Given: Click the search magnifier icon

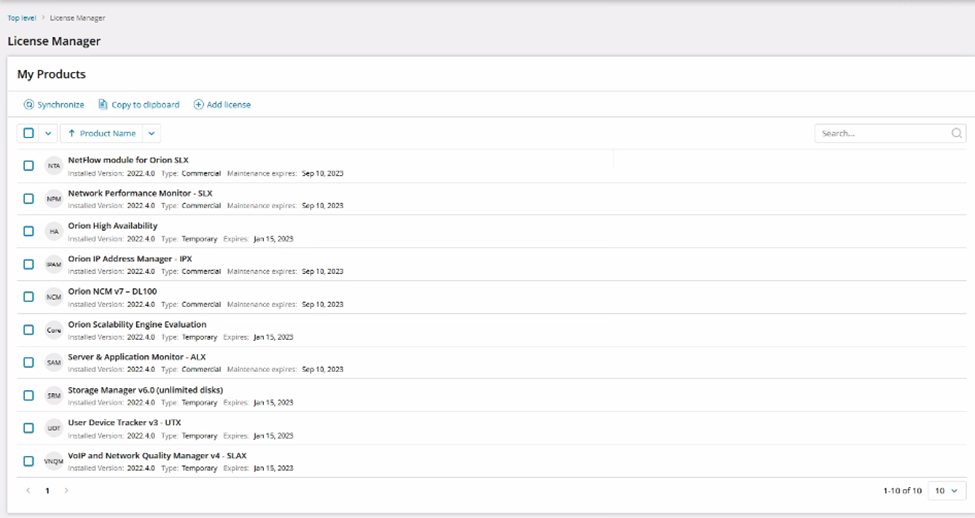Looking at the screenshot, I should [956, 133].
